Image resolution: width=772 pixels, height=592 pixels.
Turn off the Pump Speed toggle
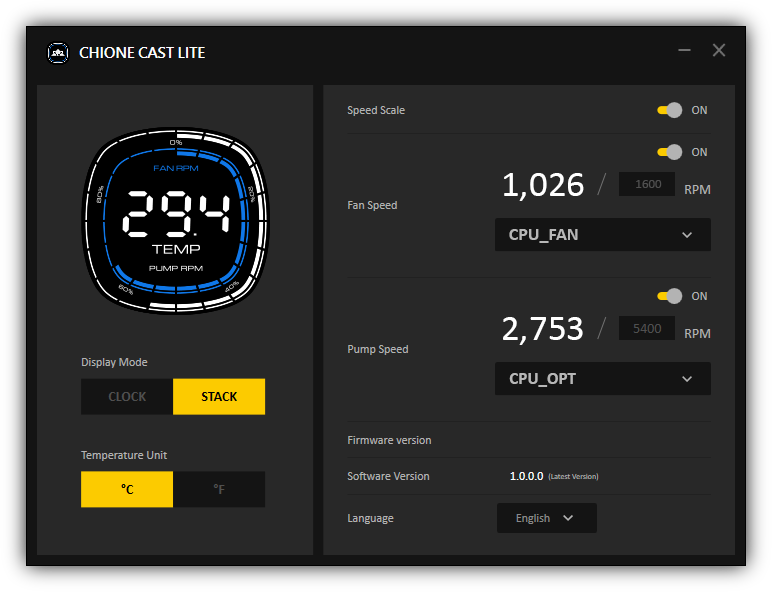click(x=669, y=296)
